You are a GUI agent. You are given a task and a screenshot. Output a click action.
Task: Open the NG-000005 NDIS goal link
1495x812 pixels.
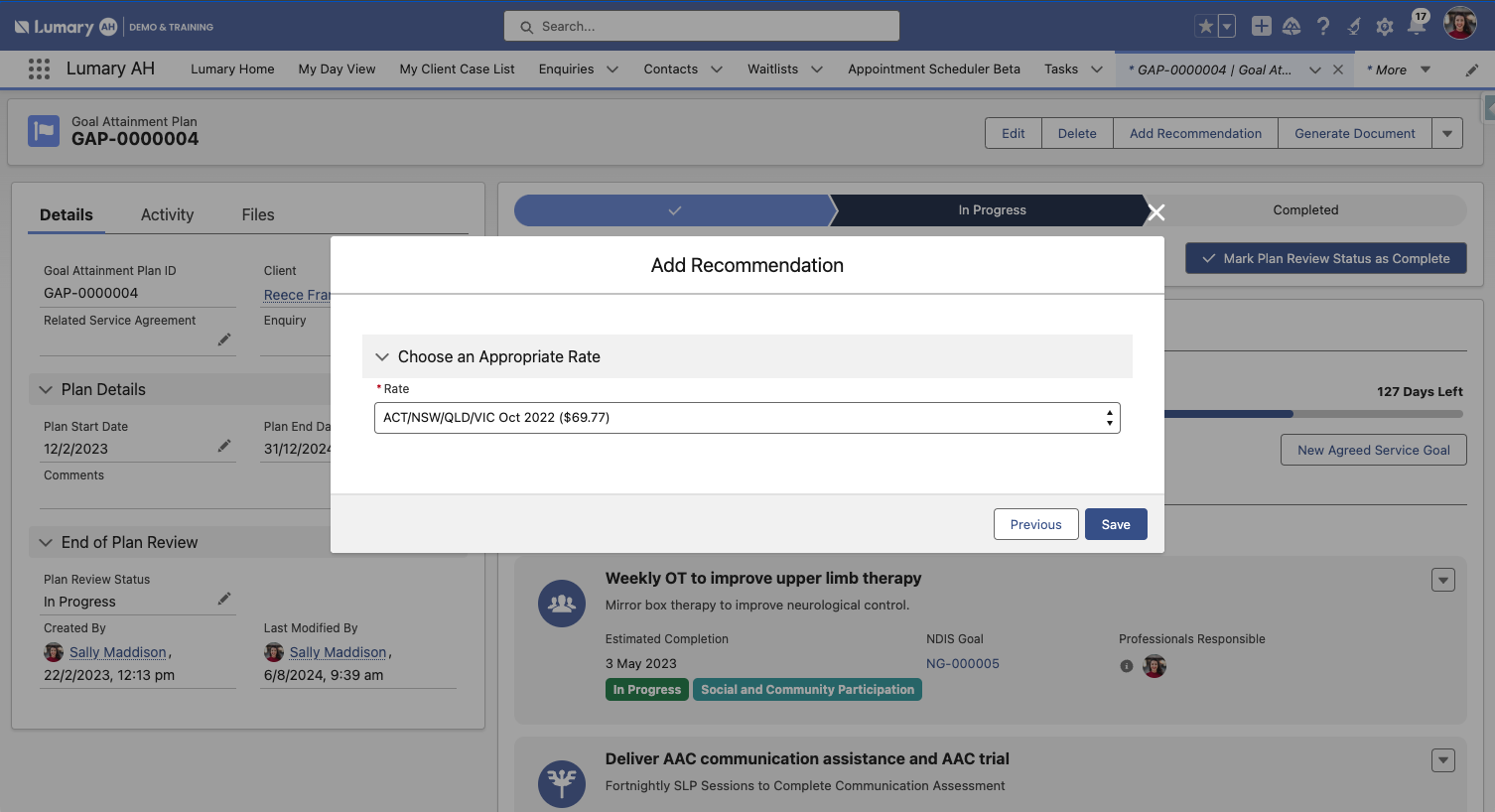[962, 663]
